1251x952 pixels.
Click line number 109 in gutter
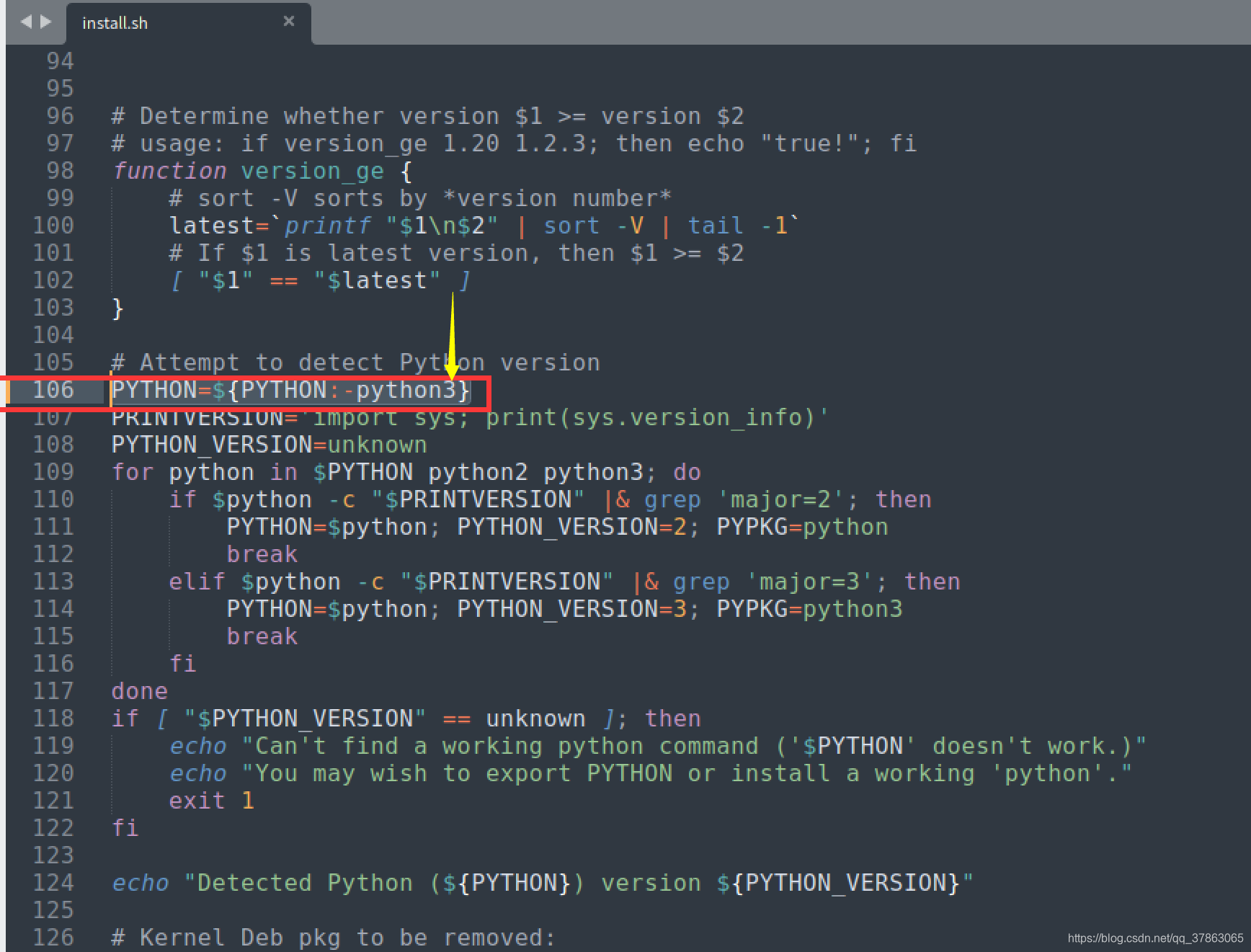coord(53,472)
